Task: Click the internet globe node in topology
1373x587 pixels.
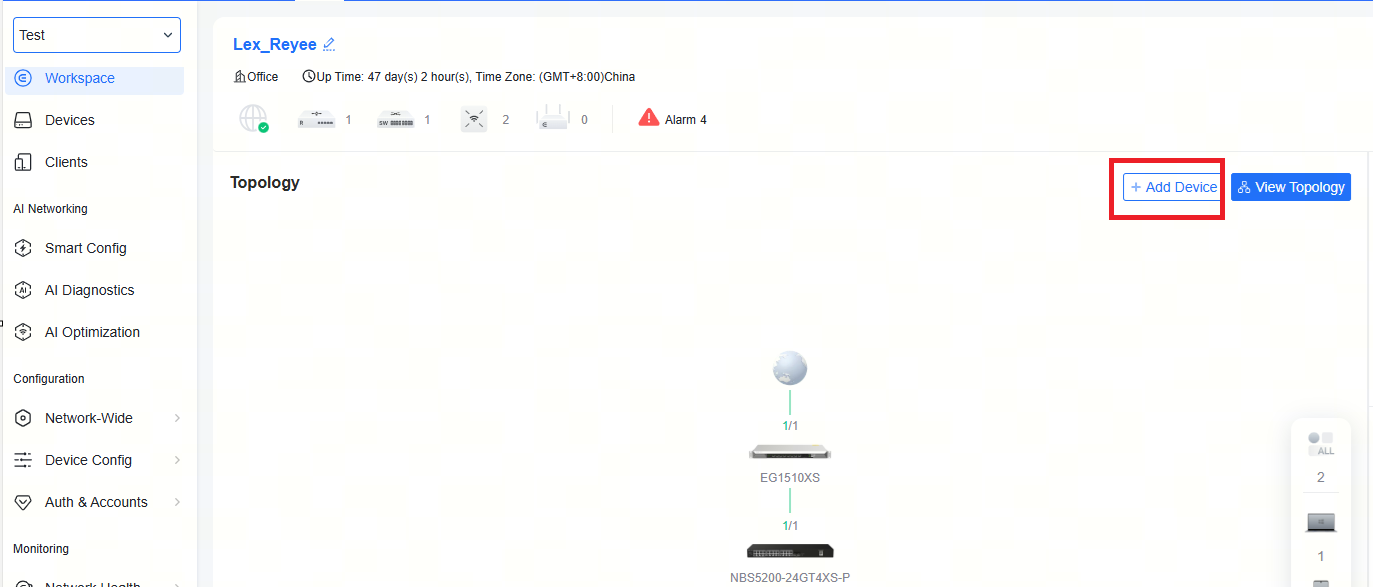Action: (x=789, y=369)
